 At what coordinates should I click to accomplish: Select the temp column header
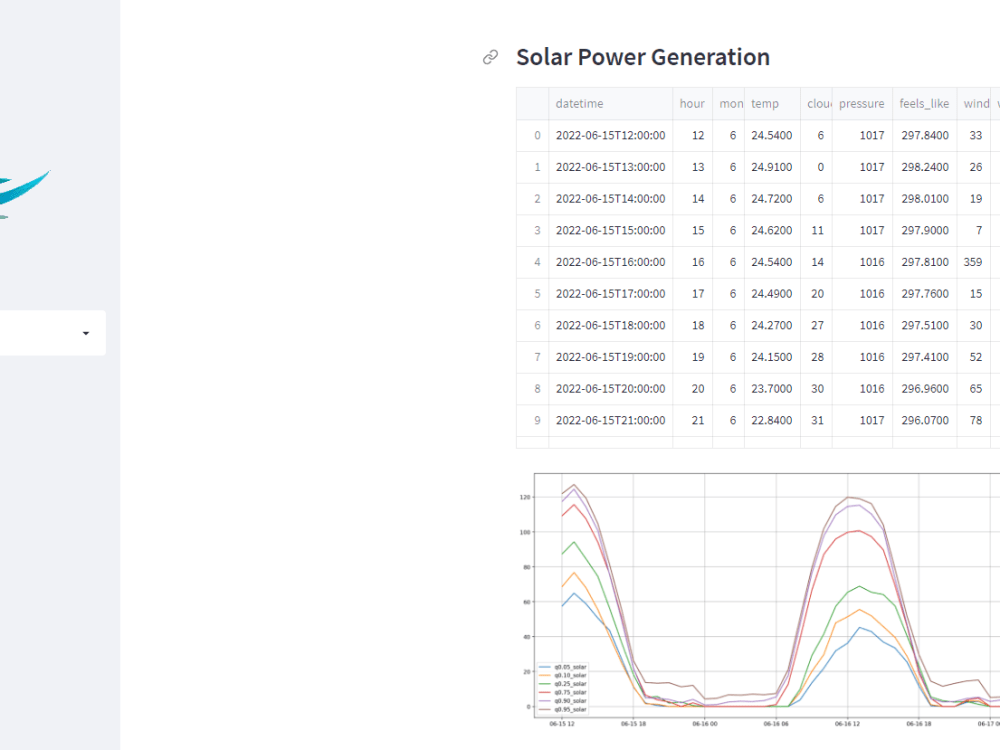point(764,103)
